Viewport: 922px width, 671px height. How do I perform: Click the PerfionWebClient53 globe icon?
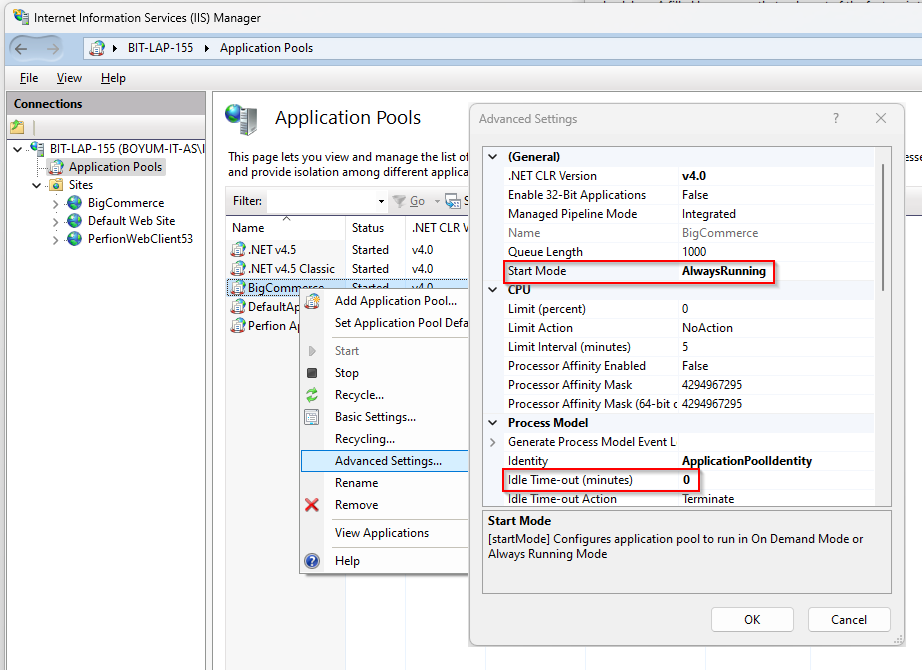pyautogui.click(x=74, y=239)
